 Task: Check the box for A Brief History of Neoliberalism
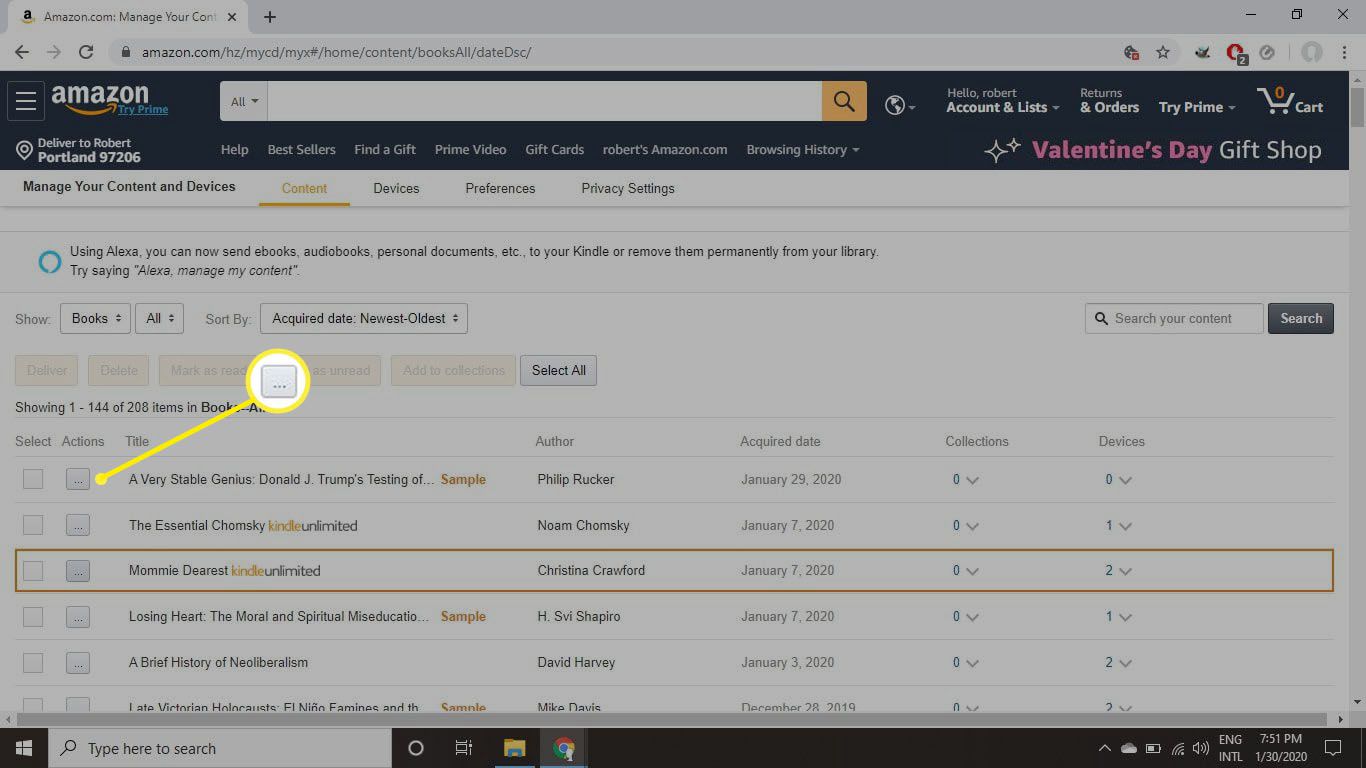33,662
